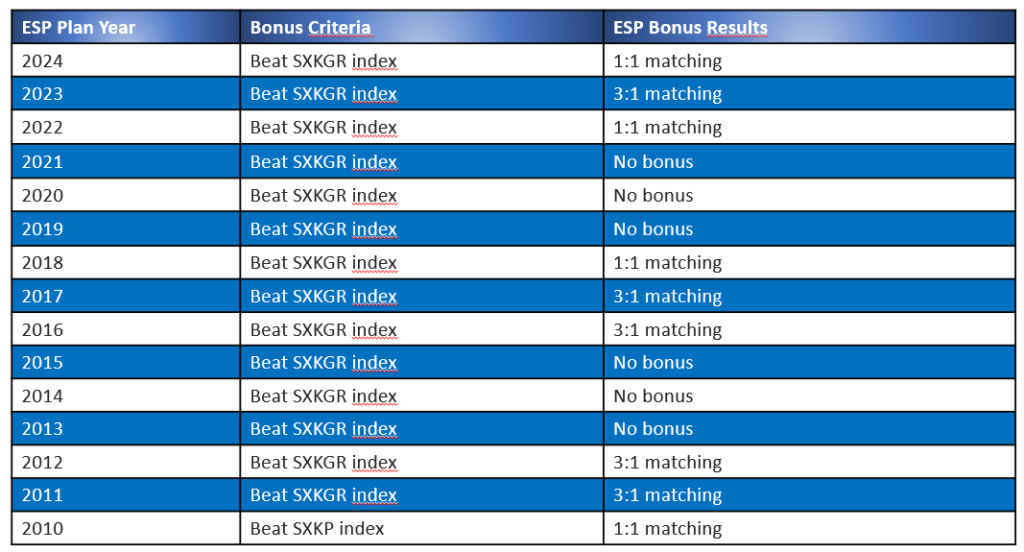Image resolution: width=1024 pixels, height=552 pixels.
Task: Select the 1:1 matching result for 2010
Action: 668,528
